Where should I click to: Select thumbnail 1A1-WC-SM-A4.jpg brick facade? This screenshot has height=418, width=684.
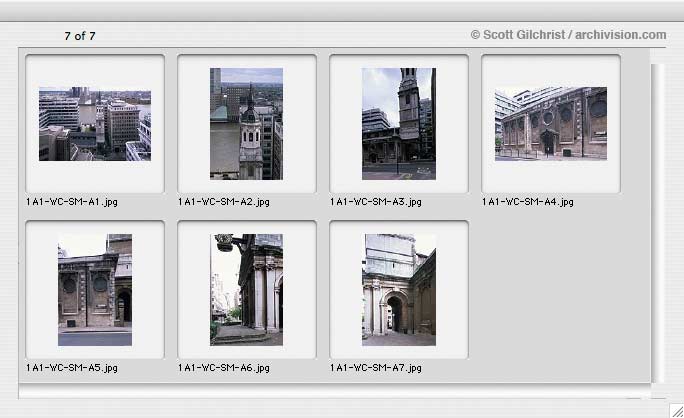(551, 124)
